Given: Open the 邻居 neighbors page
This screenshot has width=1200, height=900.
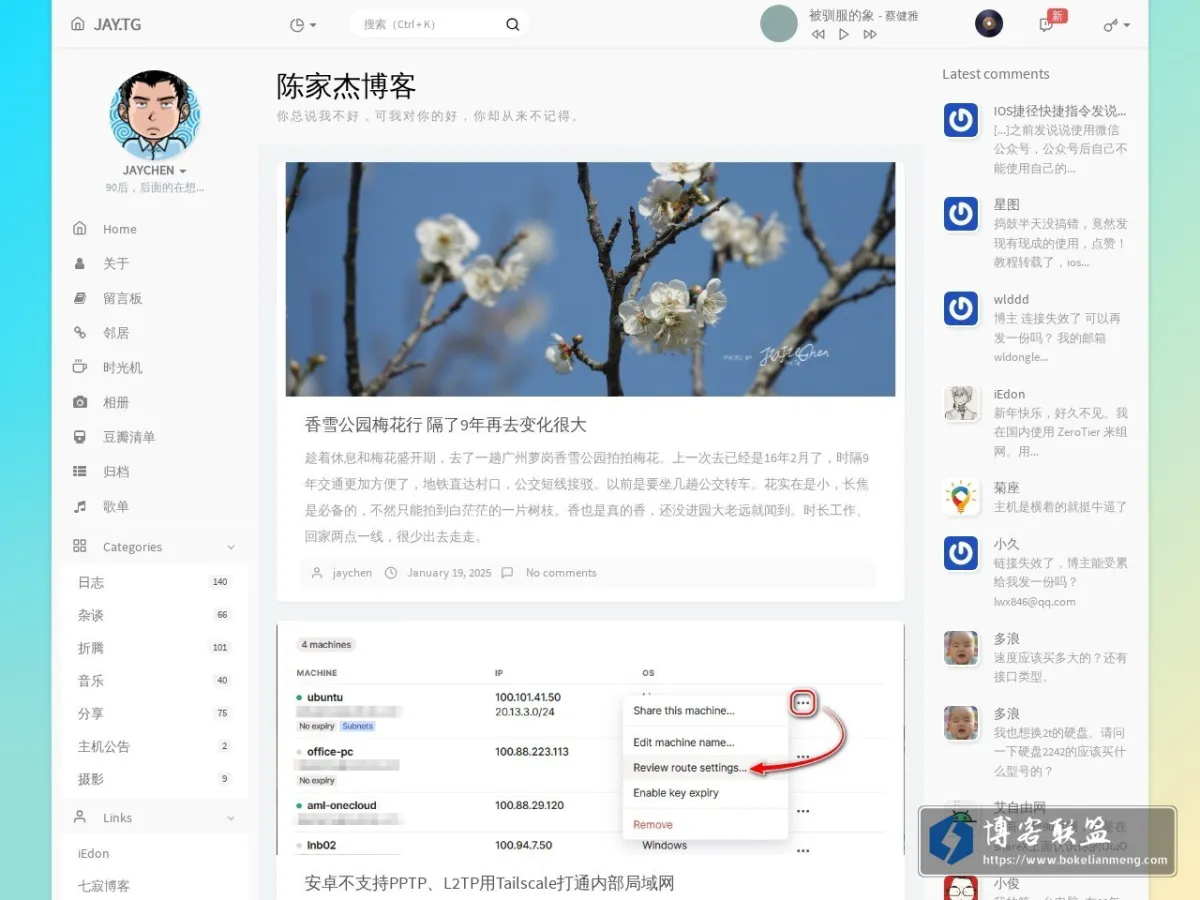Looking at the screenshot, I should click(116, 333).
